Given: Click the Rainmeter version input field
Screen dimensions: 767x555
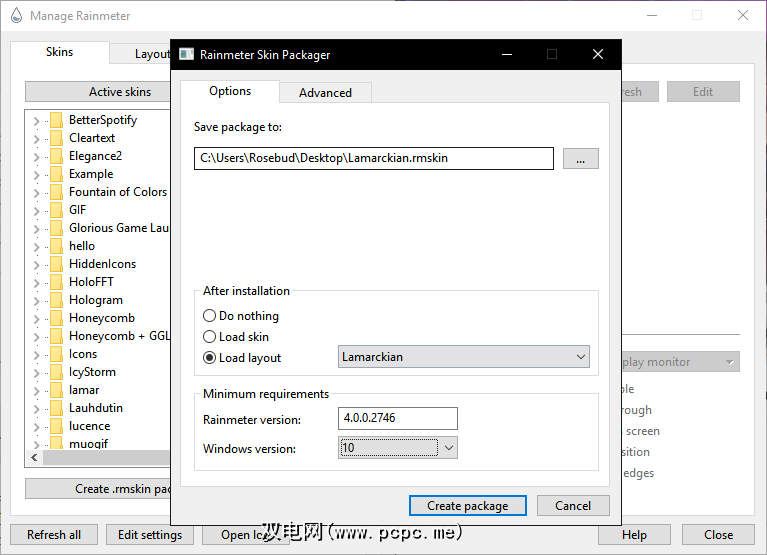Looking at the screenshot, I should click(398, 419).
